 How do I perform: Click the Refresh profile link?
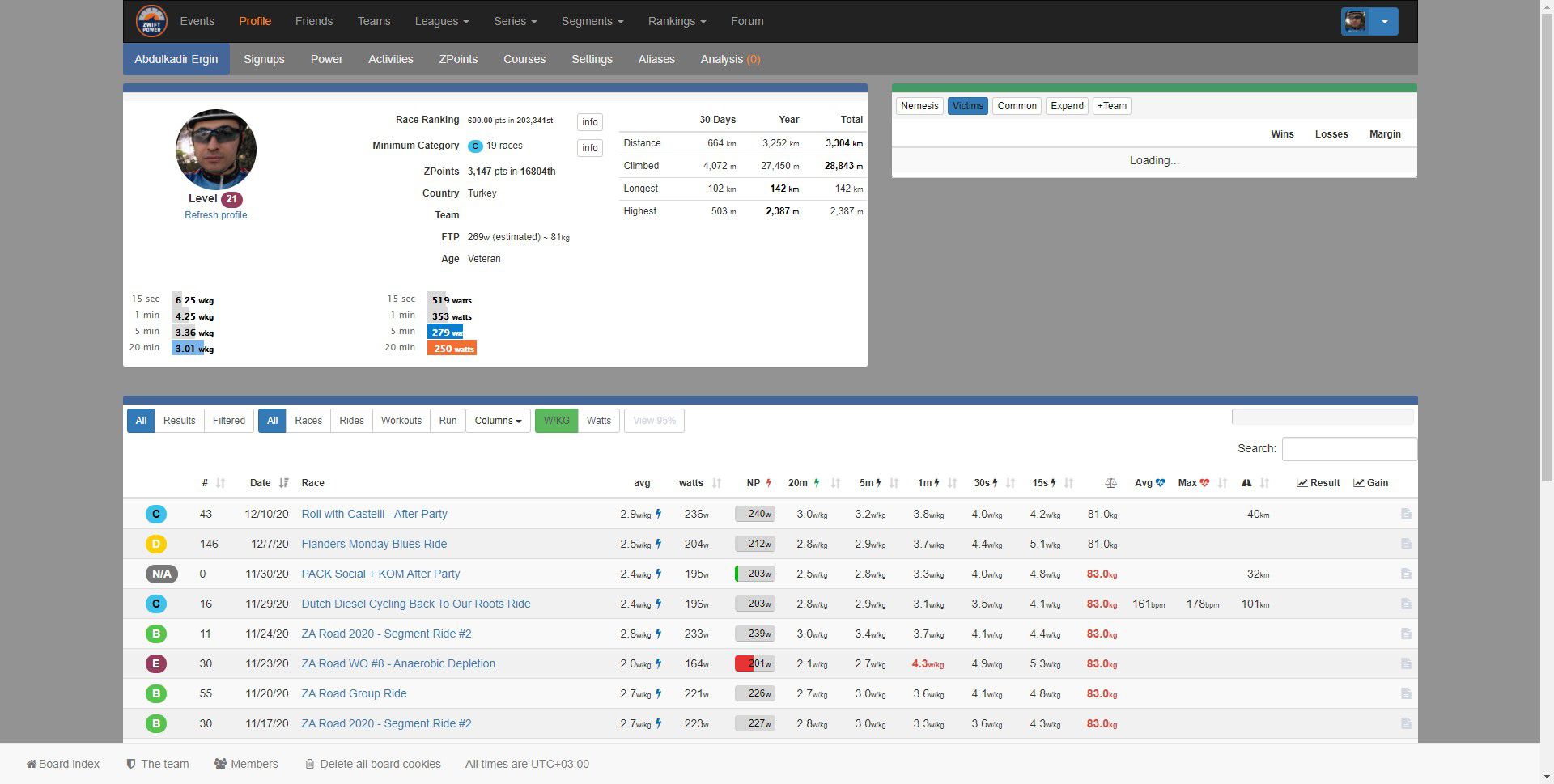click(215, 215)
